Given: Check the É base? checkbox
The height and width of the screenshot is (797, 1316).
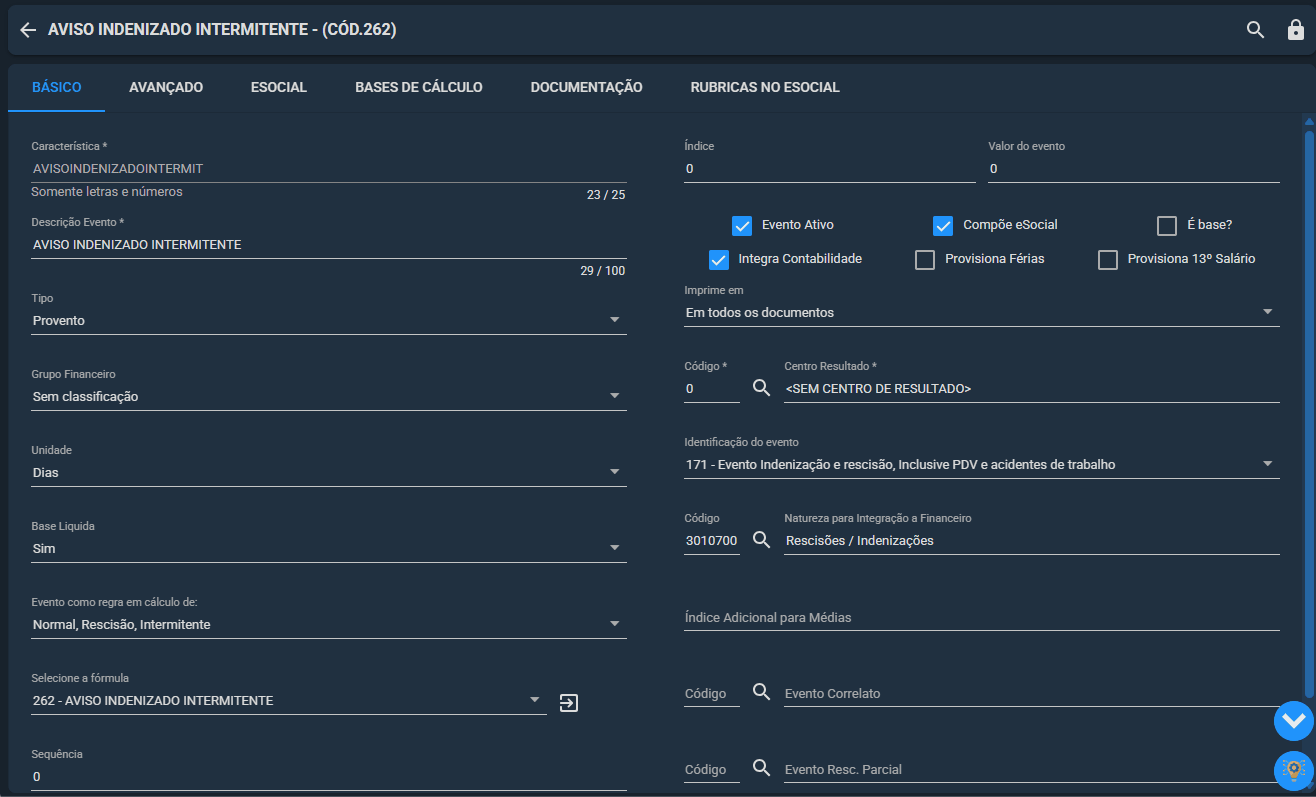Looking at the screenshot, I should (x=1166, y=225).
